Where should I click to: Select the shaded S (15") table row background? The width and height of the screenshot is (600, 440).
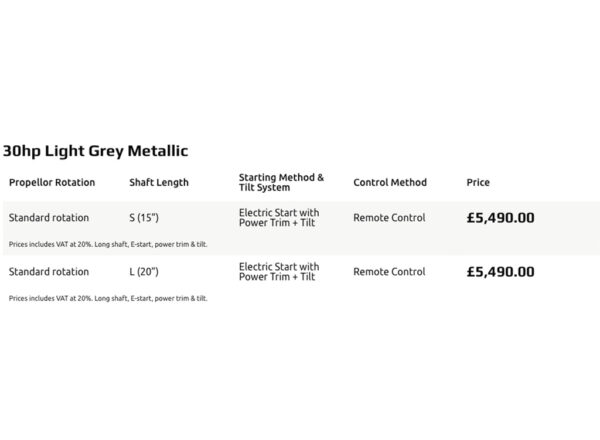click(x=302, y=228)
